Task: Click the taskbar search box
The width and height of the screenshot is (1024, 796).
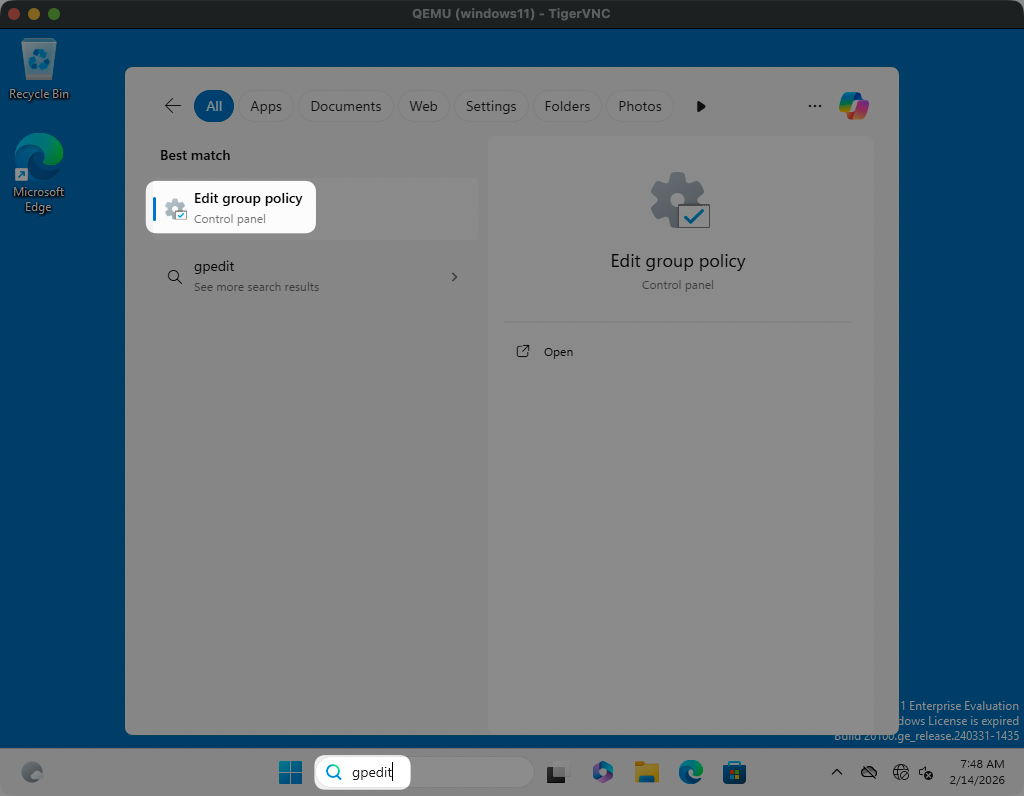Action: (x=430, y=772)
